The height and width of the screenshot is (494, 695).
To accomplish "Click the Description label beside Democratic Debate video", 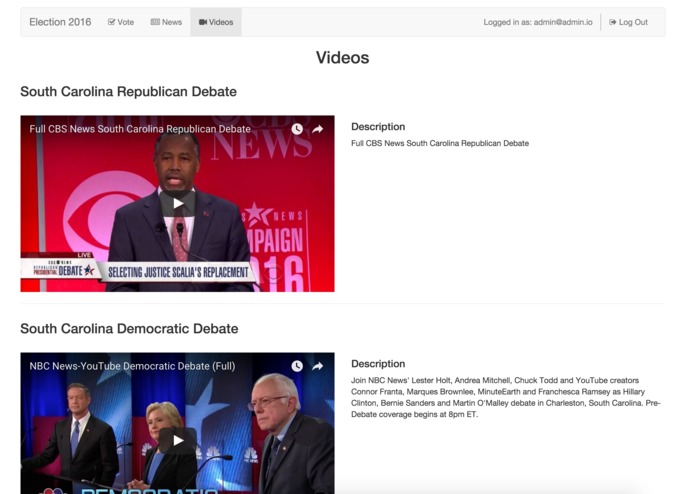I will click(378, 364).
